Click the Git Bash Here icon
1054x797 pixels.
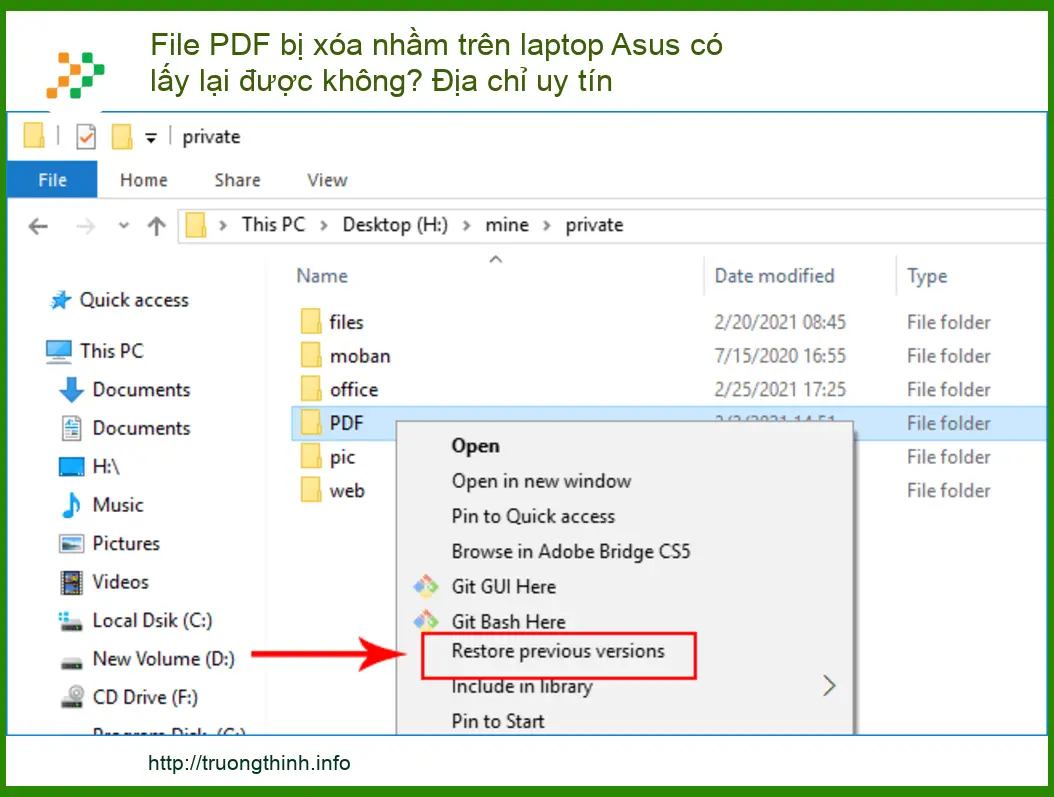(427, 621)
